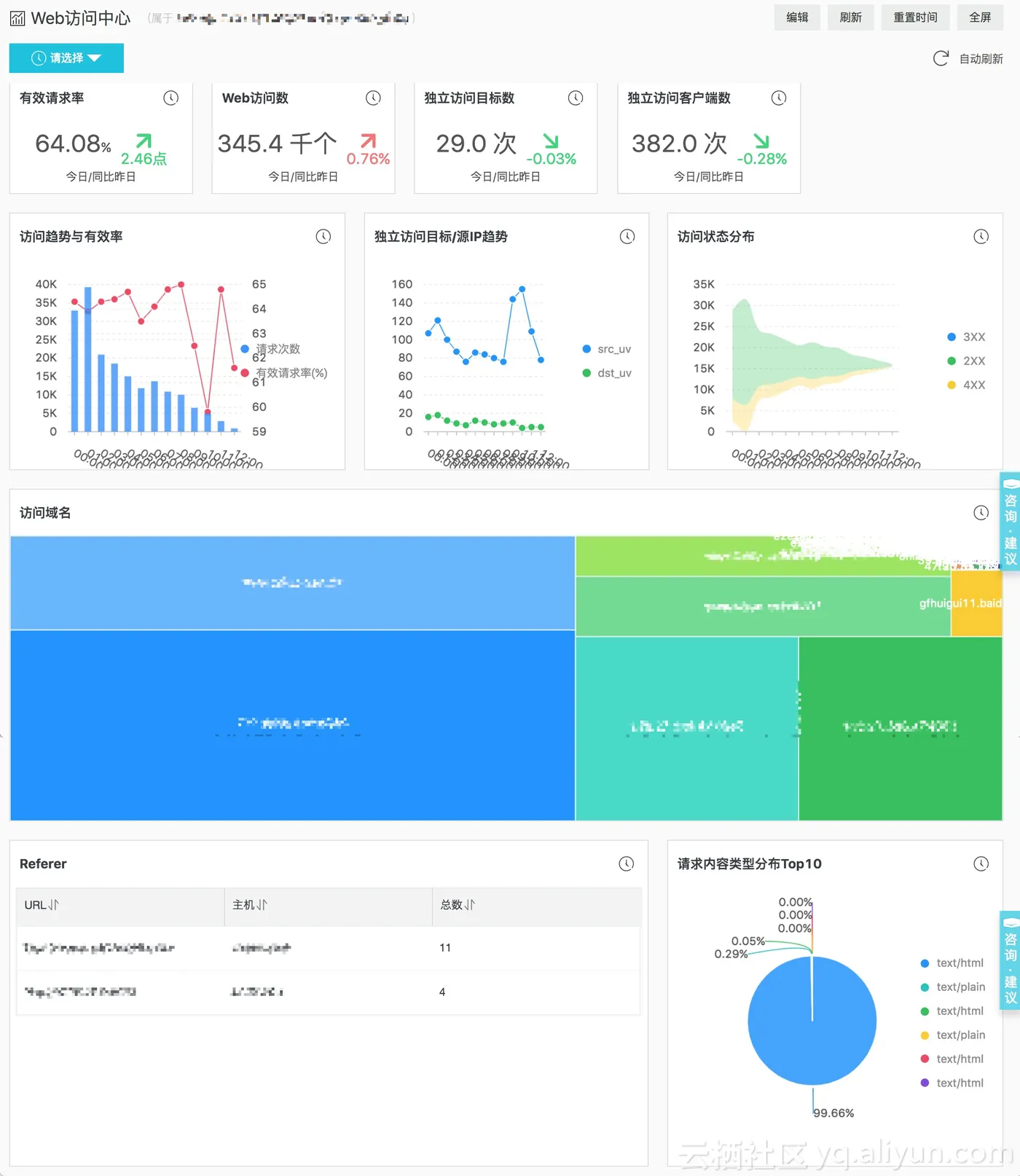
Task: Select the large dark blue treemap block
Action: 292,725
